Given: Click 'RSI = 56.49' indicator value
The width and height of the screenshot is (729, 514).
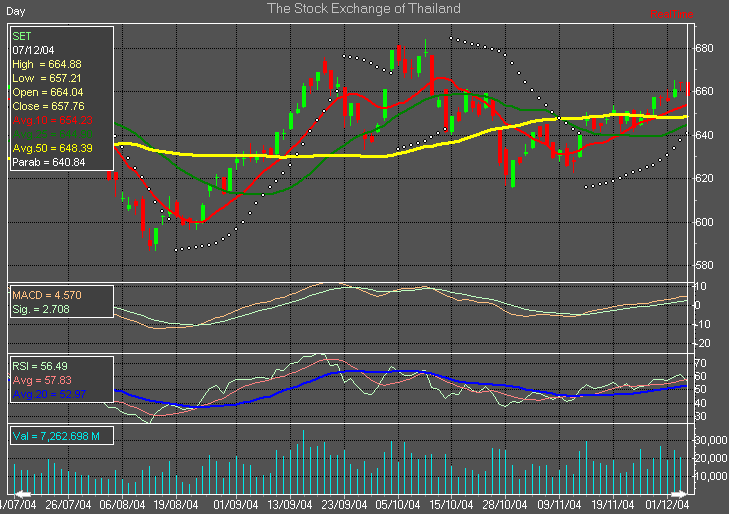Looking at the screenshot, I should (40, 366).
